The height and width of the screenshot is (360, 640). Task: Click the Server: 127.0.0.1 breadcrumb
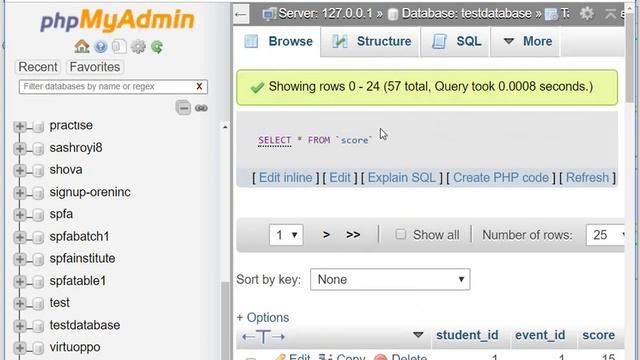point(325,14)
